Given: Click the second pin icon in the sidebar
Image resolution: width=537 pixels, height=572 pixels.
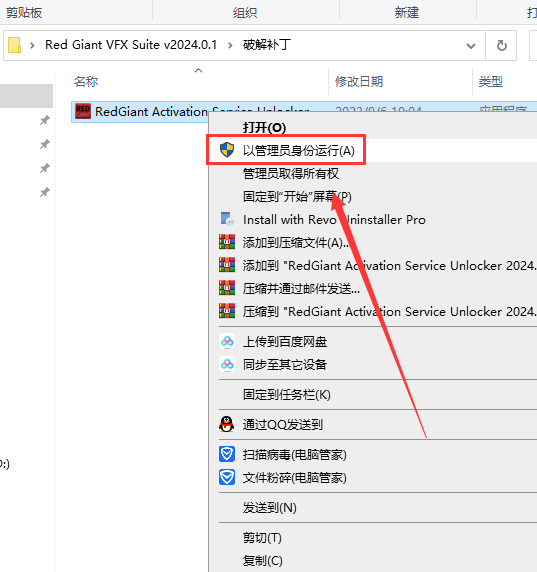Looking at the screenshot, I should click(45, 144).
